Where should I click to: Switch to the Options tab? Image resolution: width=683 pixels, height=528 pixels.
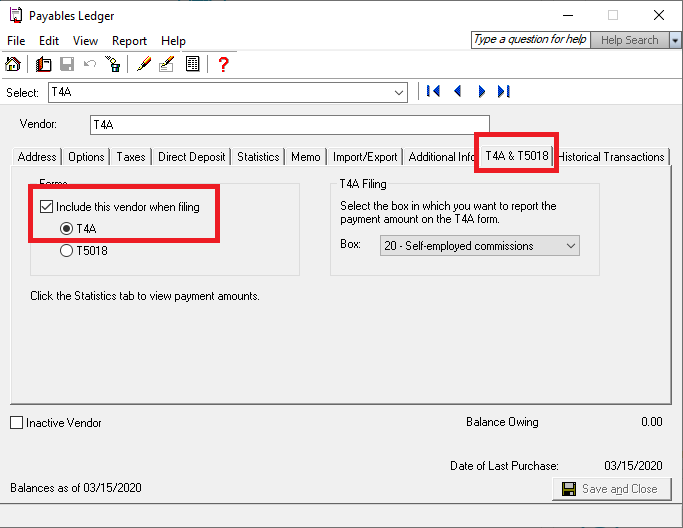point(86,157)
